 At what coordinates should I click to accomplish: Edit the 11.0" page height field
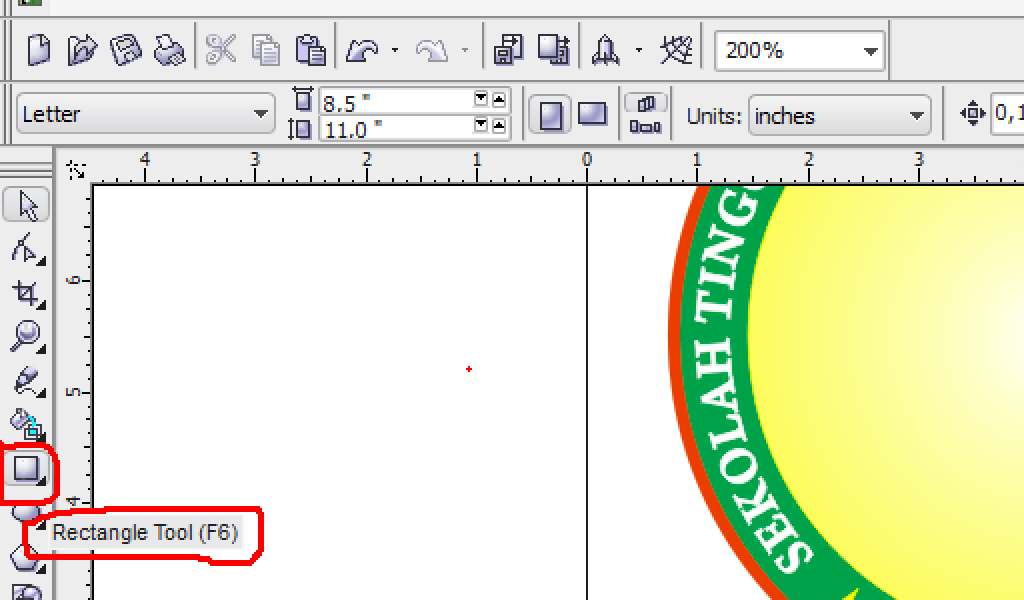click(396, 128)
